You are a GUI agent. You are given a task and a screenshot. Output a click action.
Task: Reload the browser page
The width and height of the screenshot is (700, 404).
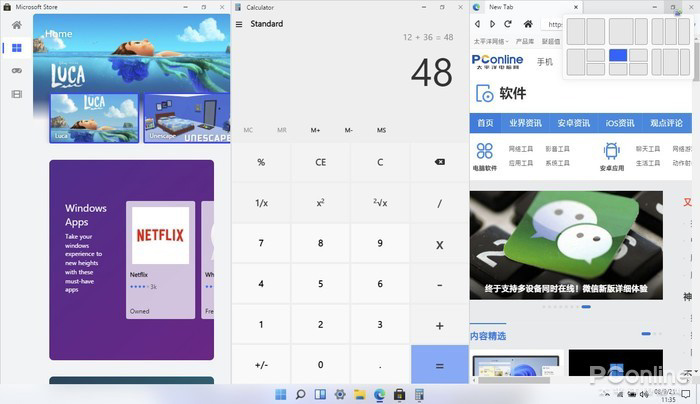508,24
